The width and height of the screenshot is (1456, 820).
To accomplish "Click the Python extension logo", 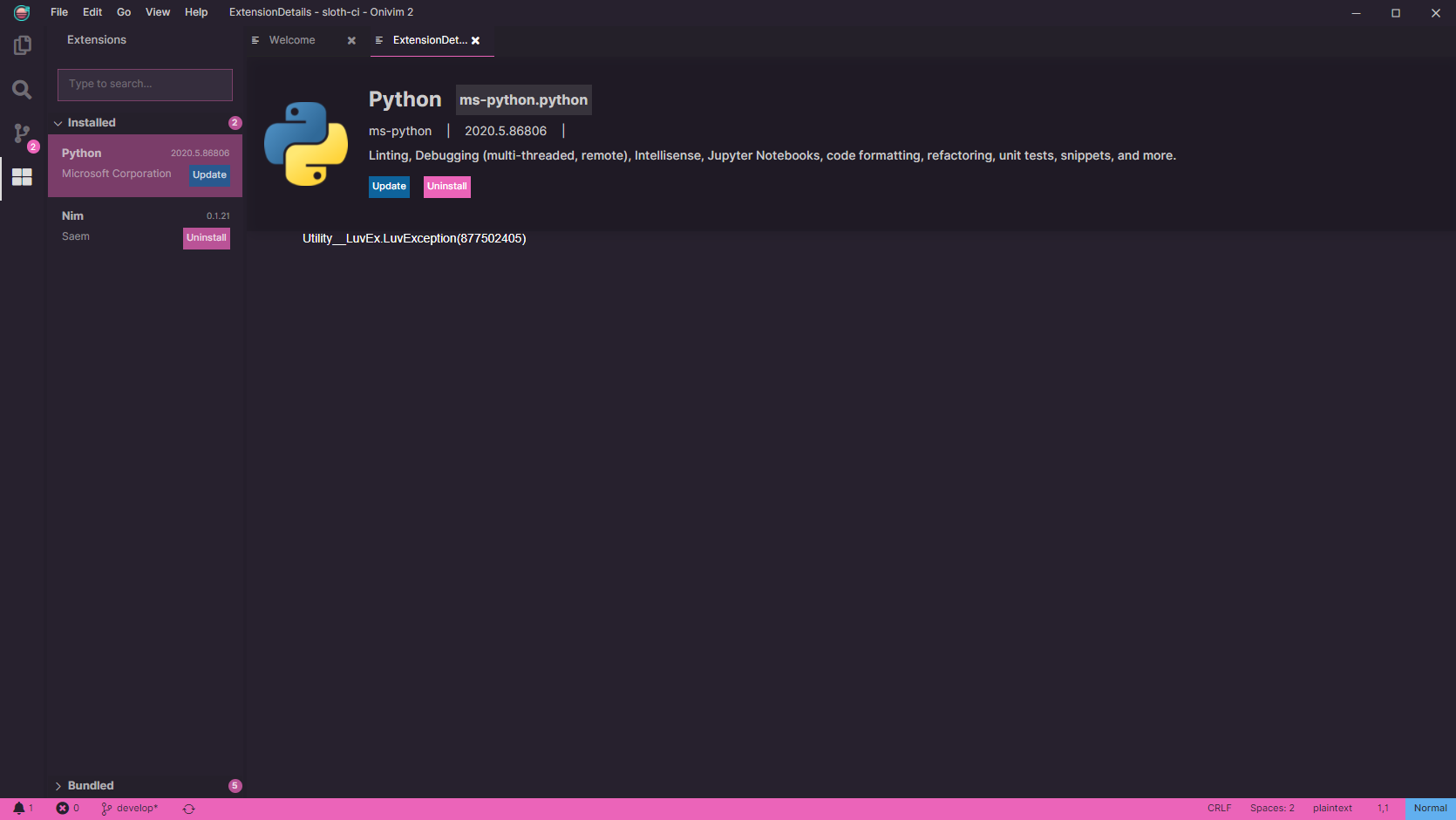I will (306, 144).
